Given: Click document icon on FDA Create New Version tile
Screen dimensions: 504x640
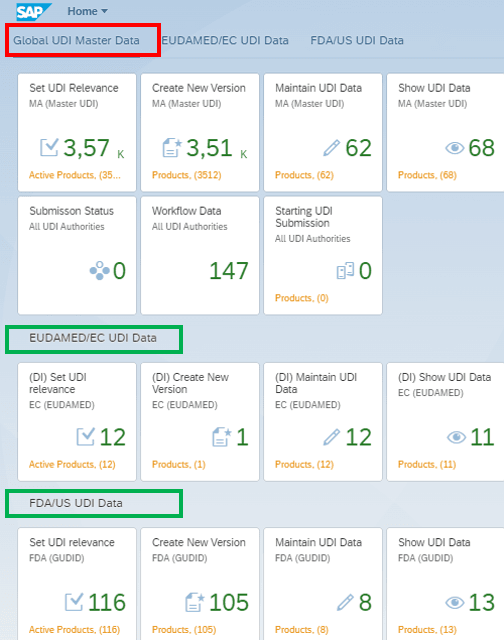Looking at the screenshot, I should 194,602.
